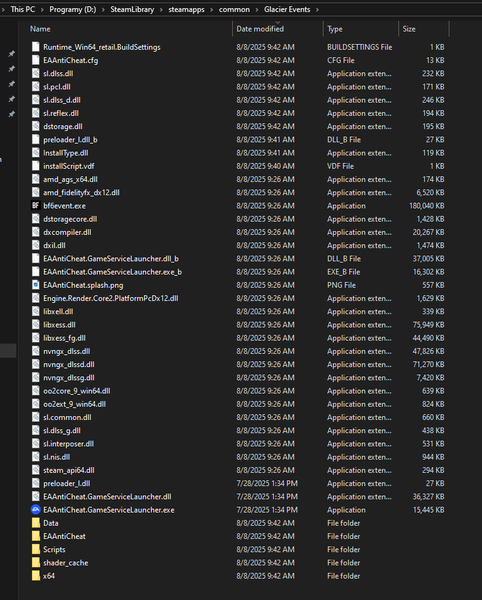Expand breadcrumb chevron after Glacier Events
This screenshot has width=482, height=600.
(x=317, y=9)
